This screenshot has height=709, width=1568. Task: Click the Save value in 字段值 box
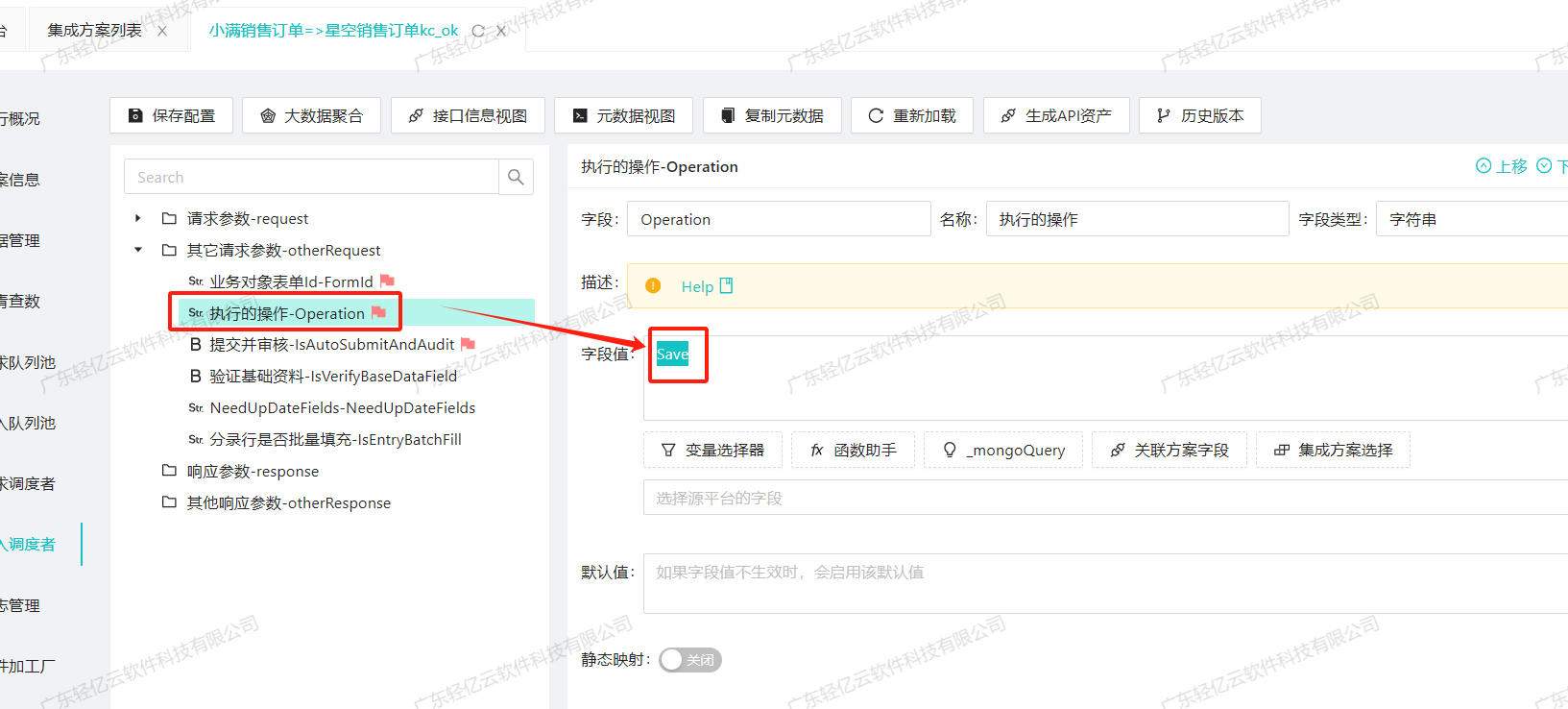672,354
